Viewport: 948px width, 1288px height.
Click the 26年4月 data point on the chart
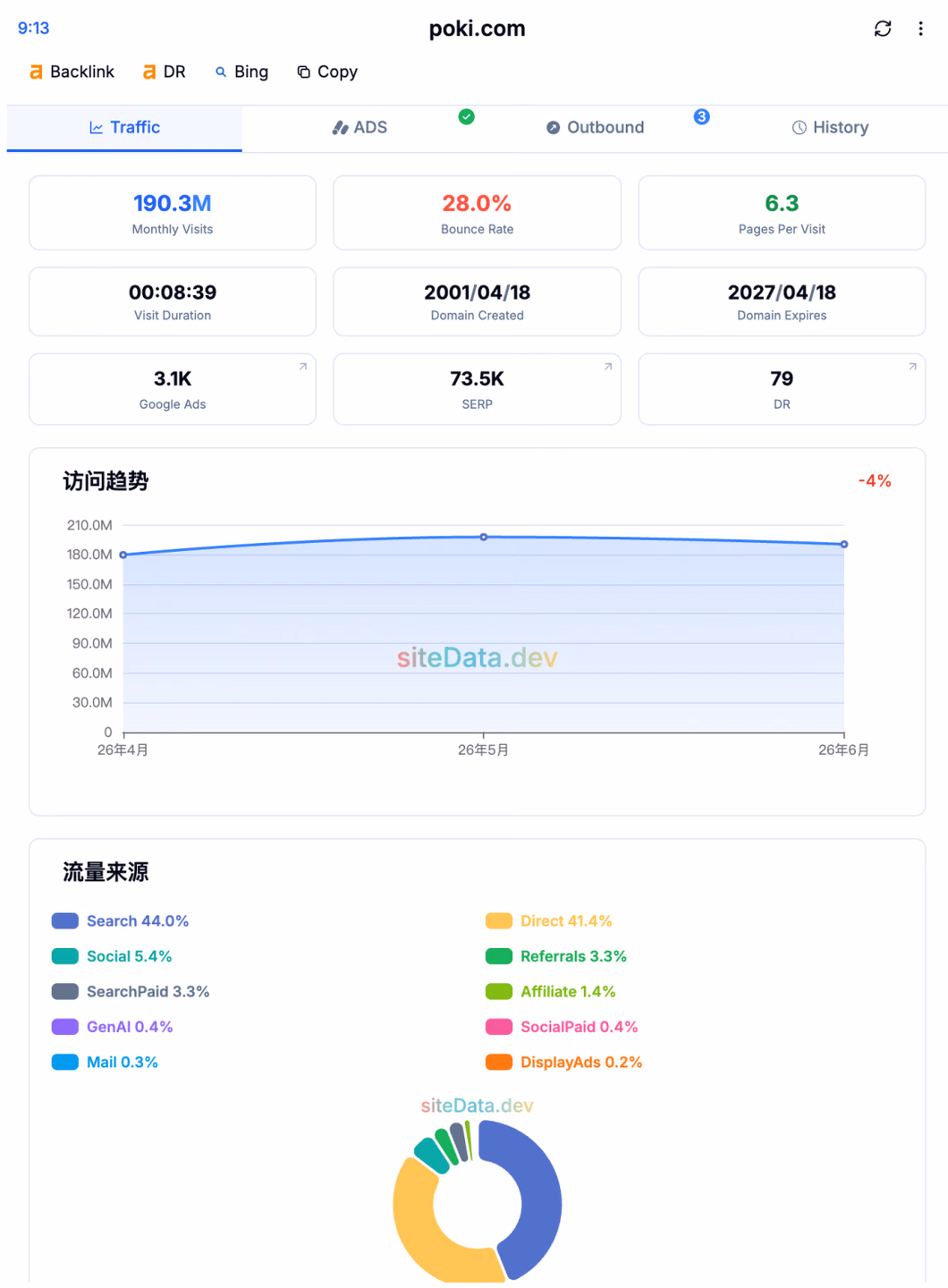coord(123,555)
